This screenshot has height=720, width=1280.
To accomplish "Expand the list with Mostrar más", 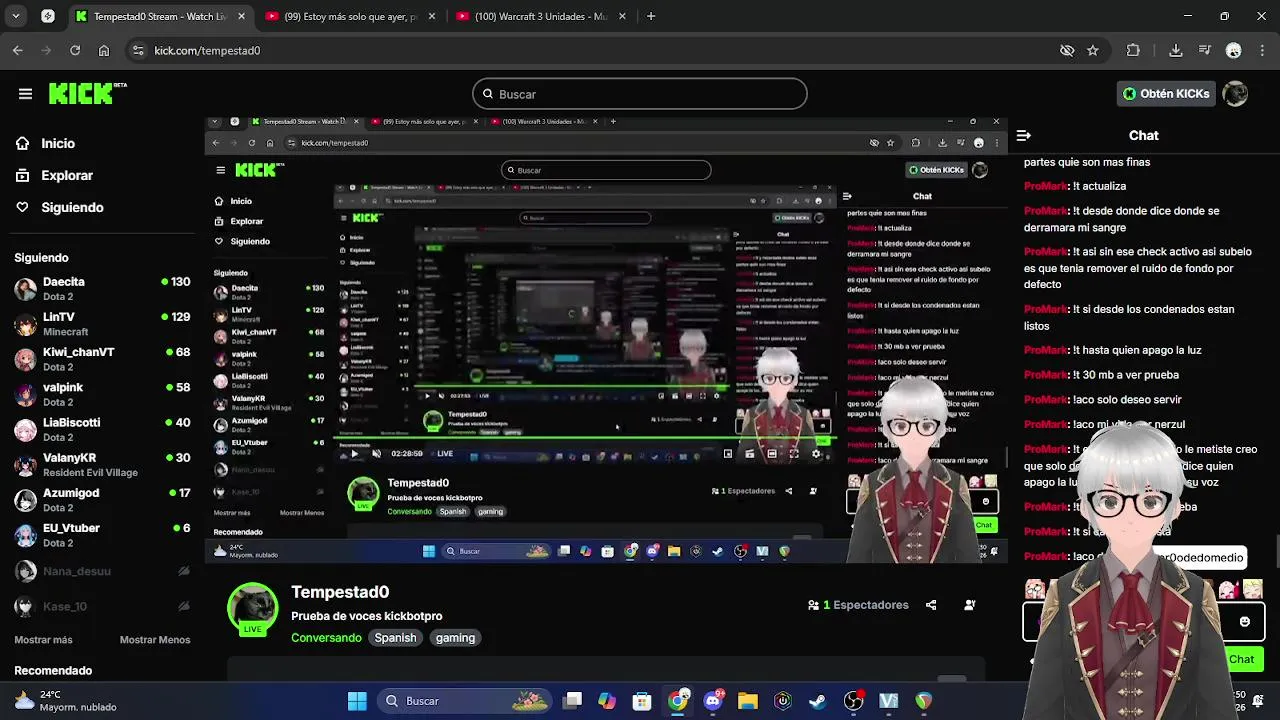I will coord(43,640).
